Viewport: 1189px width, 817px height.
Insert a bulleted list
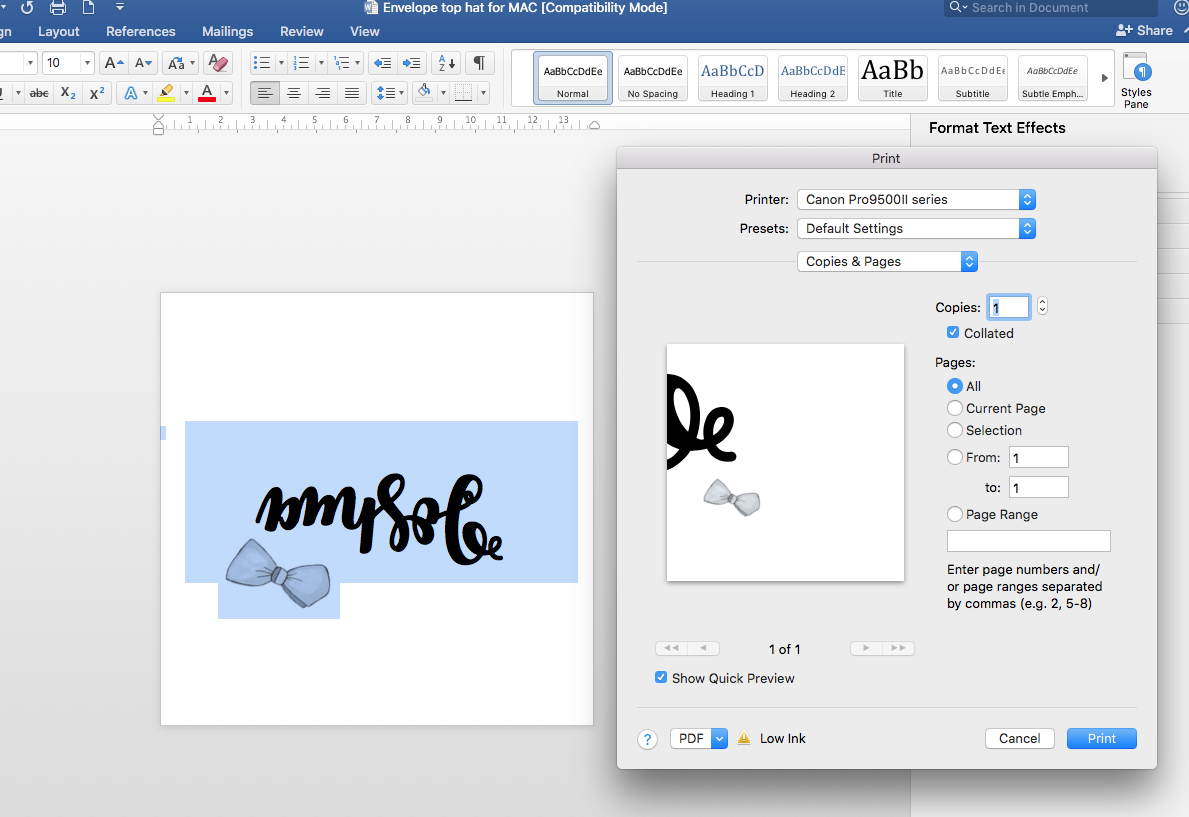tap(262, 63)
